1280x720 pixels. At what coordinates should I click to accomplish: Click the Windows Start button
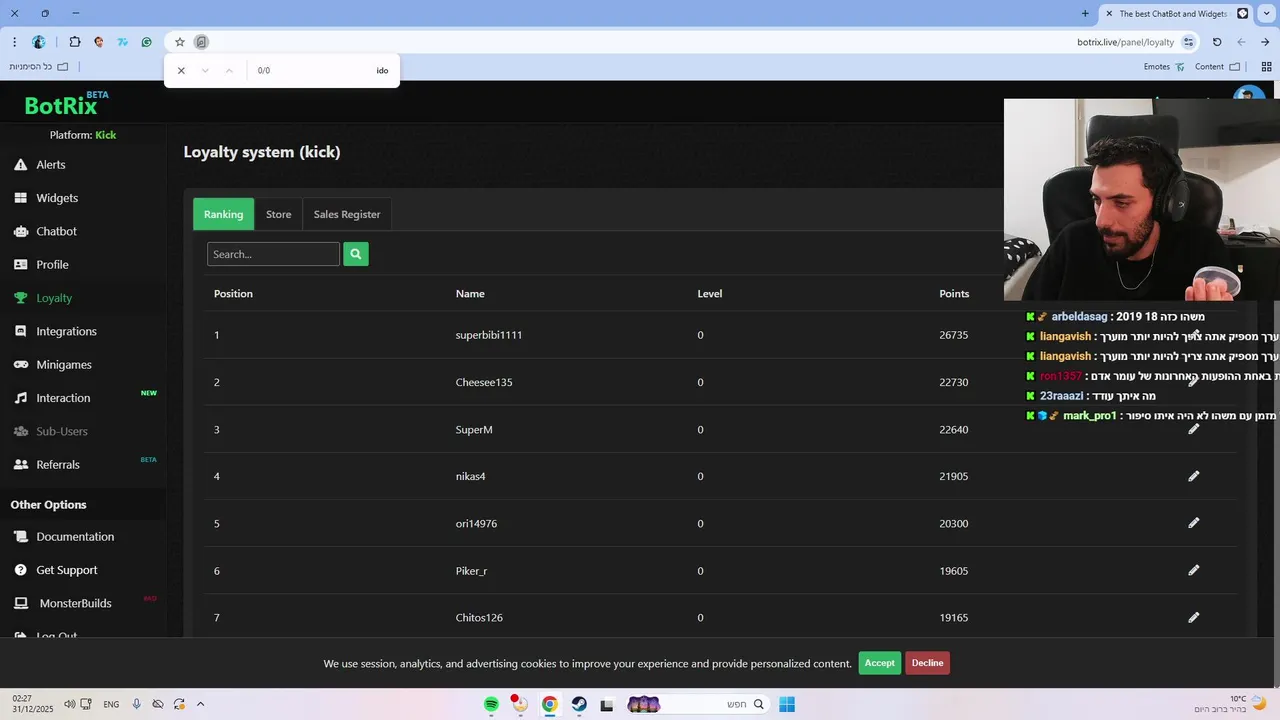click(x=787, y=704)
